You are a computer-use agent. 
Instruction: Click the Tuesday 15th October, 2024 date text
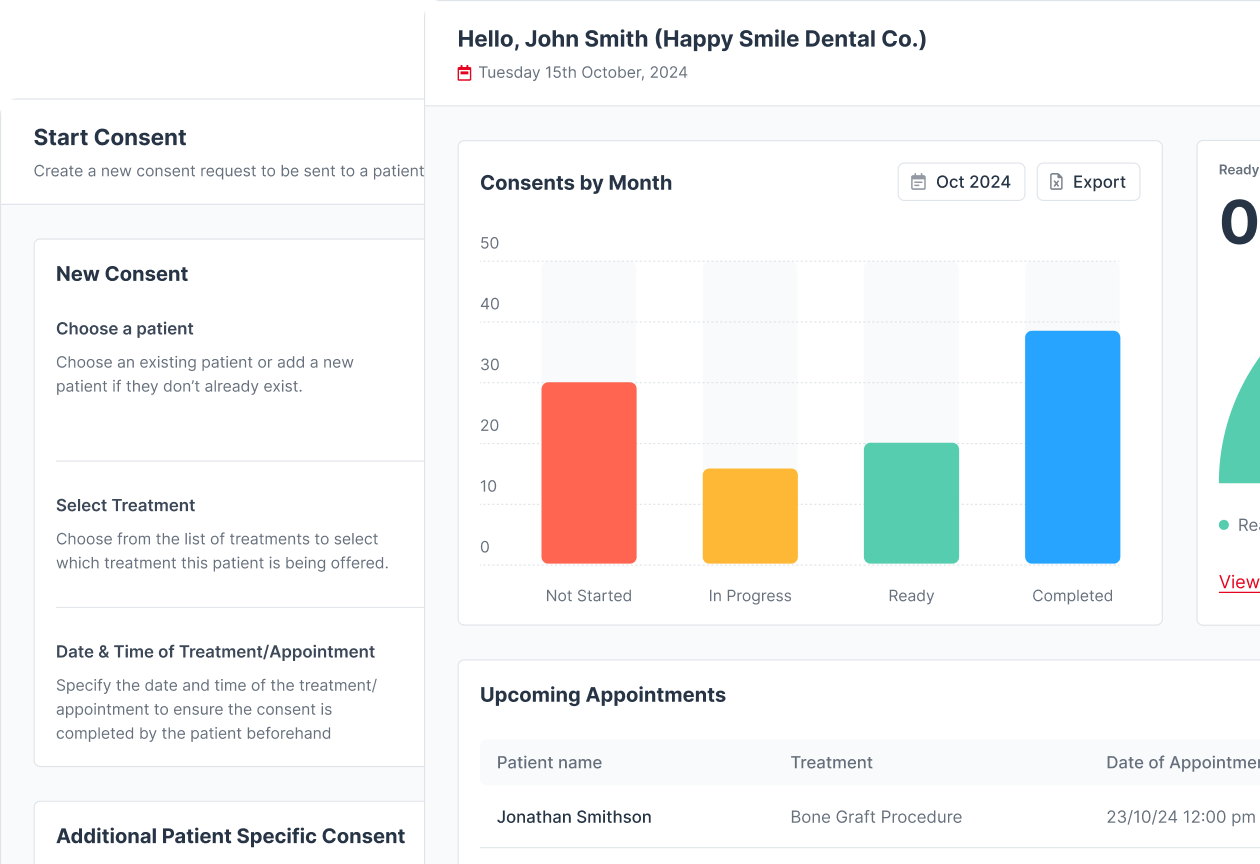tap(583, 72)
